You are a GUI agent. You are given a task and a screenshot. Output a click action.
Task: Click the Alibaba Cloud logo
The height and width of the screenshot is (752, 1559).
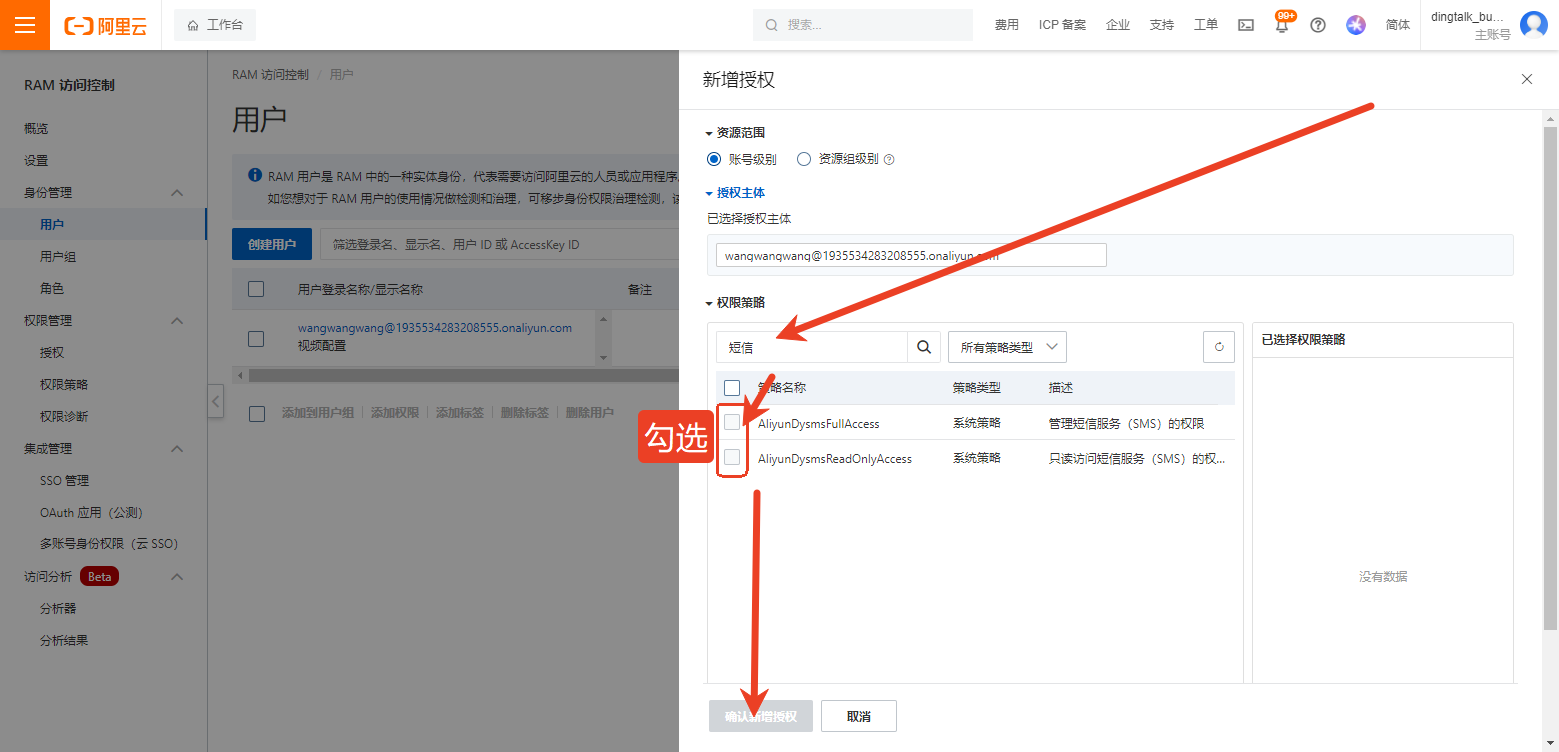105,26
